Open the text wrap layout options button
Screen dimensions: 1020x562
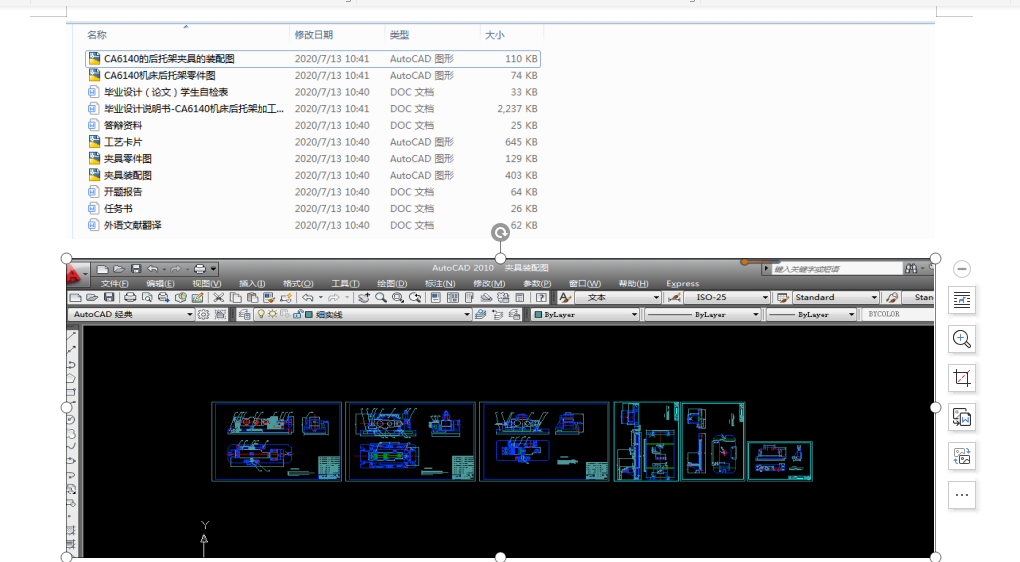[x=961, y=300]
